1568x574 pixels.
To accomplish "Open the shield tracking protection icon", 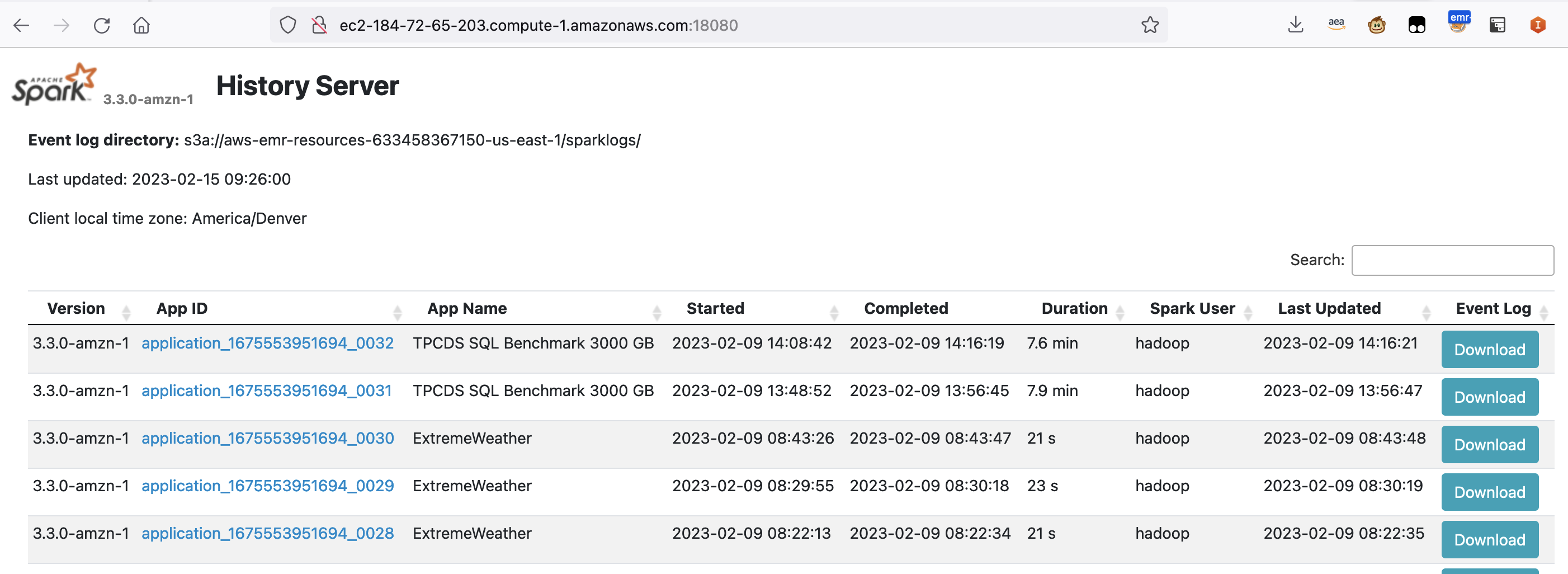I will [x=288, y=25].
